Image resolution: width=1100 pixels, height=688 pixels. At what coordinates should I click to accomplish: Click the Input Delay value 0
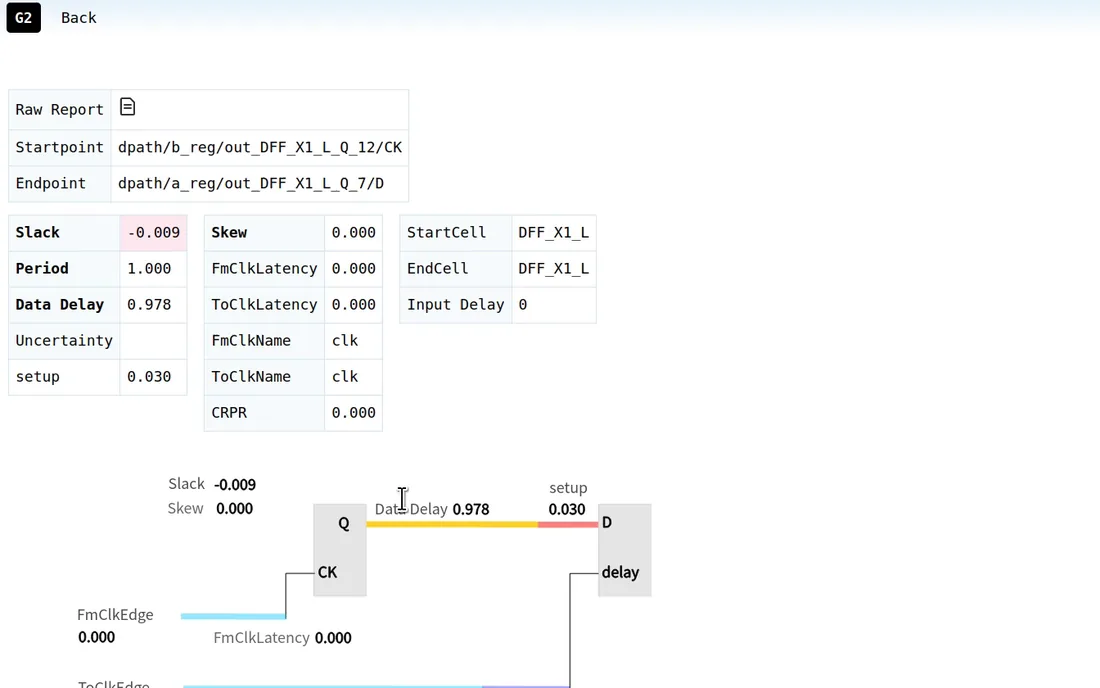pos(554,304)
